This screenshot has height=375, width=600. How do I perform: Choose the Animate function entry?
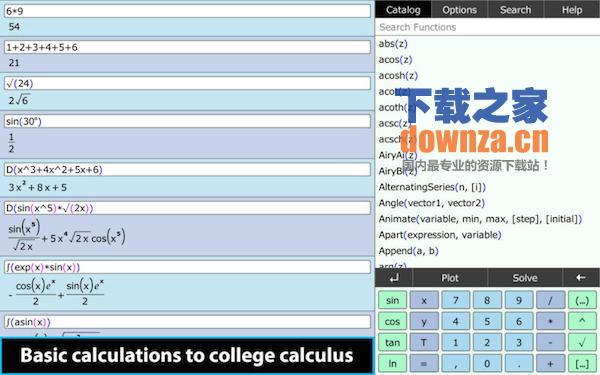480,219
